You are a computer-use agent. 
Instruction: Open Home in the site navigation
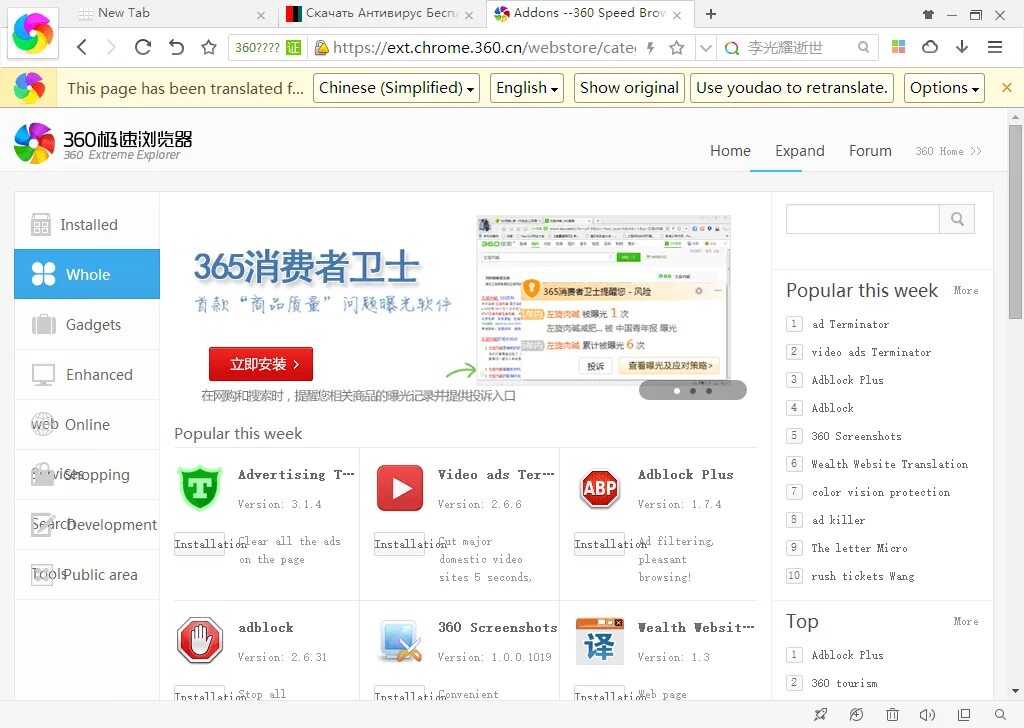[730, 151]
